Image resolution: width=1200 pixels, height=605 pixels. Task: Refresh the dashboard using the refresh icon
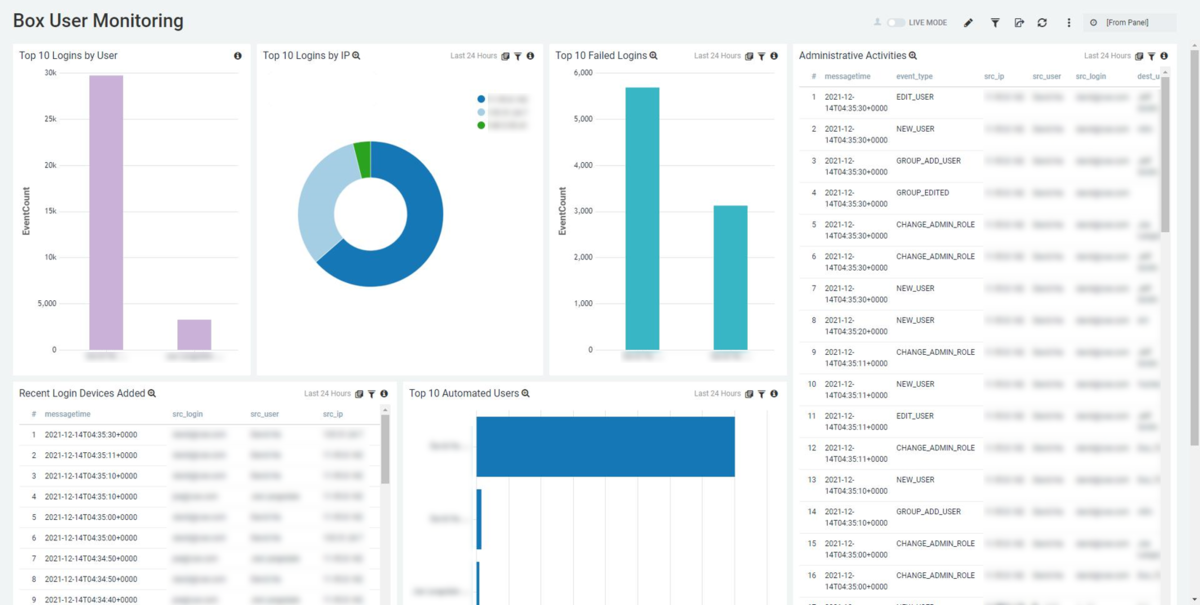coord(1042,22)
